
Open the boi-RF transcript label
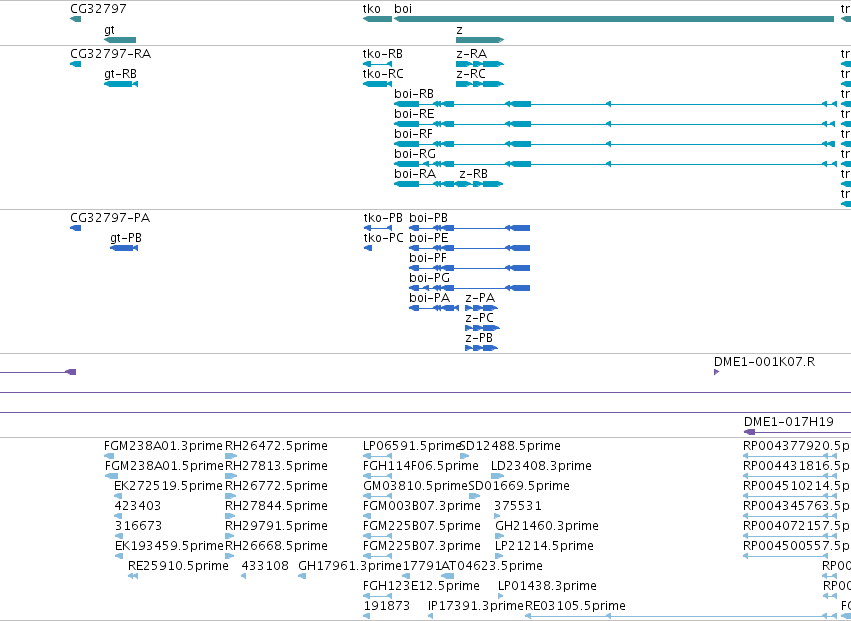(x=414, y=134)
